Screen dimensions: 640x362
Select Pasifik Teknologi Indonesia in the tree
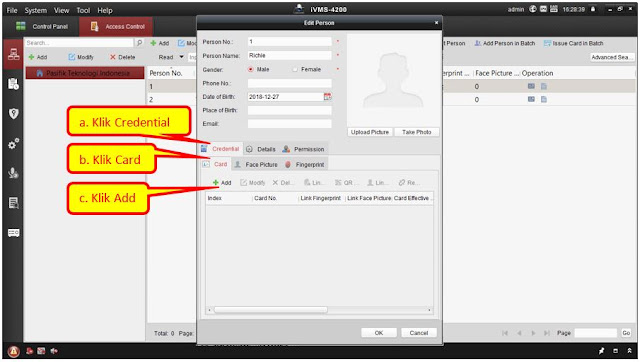pos(84,73)
